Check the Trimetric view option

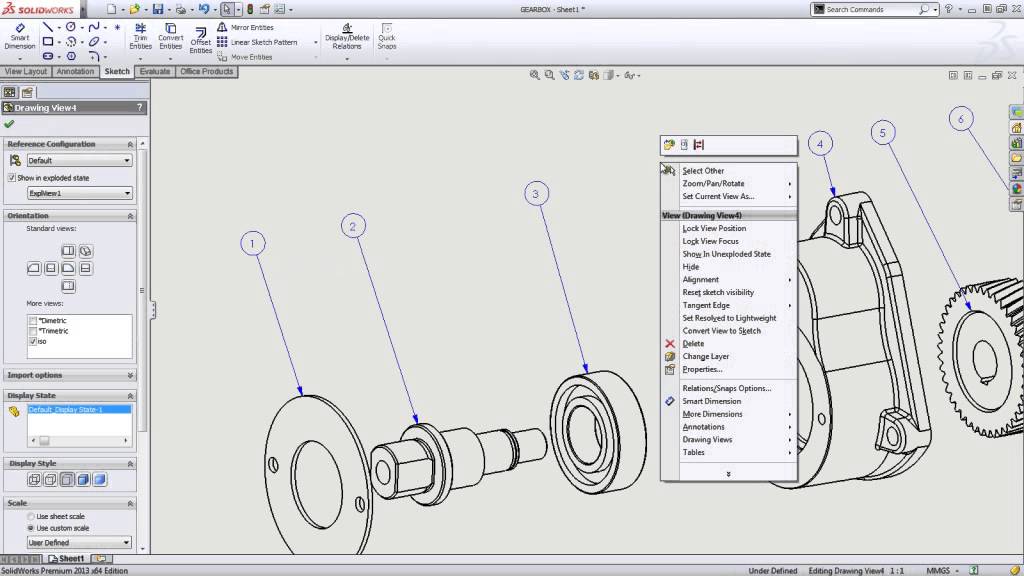coord(33,331)
